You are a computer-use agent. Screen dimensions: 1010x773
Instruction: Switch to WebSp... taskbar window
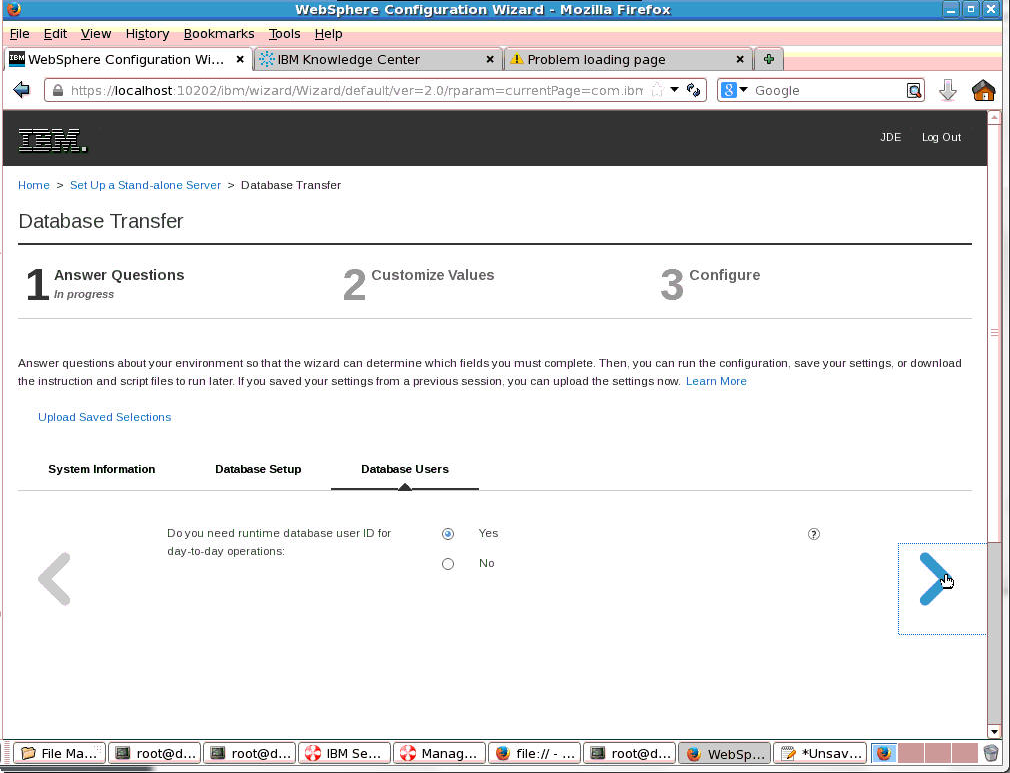pos(725,753)
